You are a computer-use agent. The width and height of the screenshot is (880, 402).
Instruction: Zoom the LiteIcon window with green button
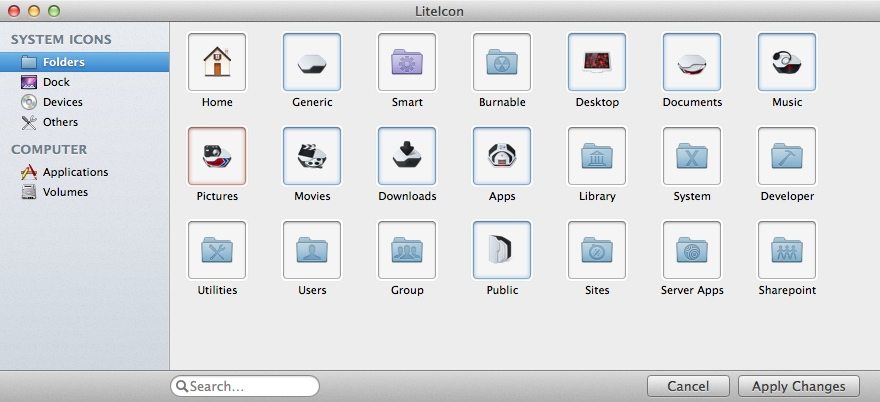point(54,11)
